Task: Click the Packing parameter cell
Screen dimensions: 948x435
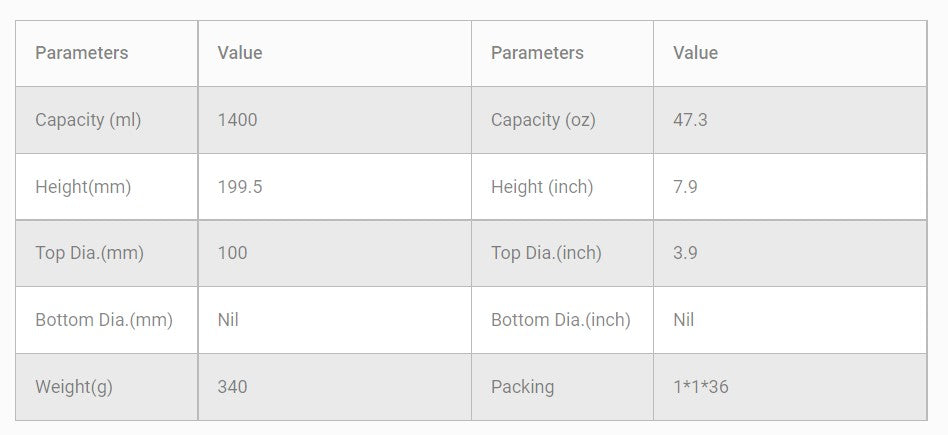Action: click(x=522, y=387)
